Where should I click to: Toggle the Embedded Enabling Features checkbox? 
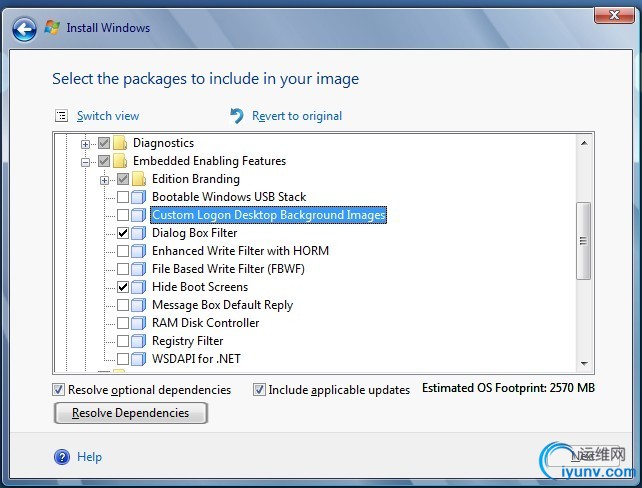(x=104, y=161)
